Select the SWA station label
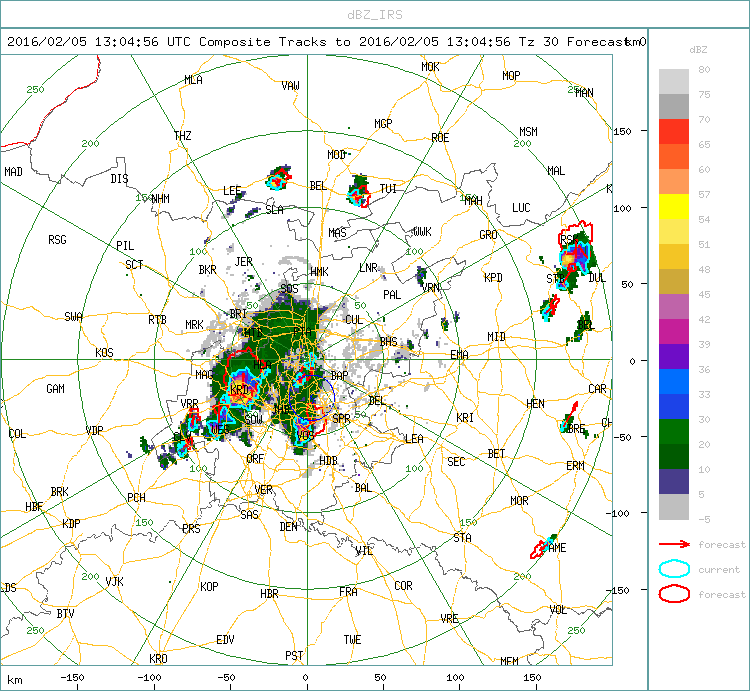Image resolution: width=750 pixels, height=691 pixels. [x=74, y=317]
